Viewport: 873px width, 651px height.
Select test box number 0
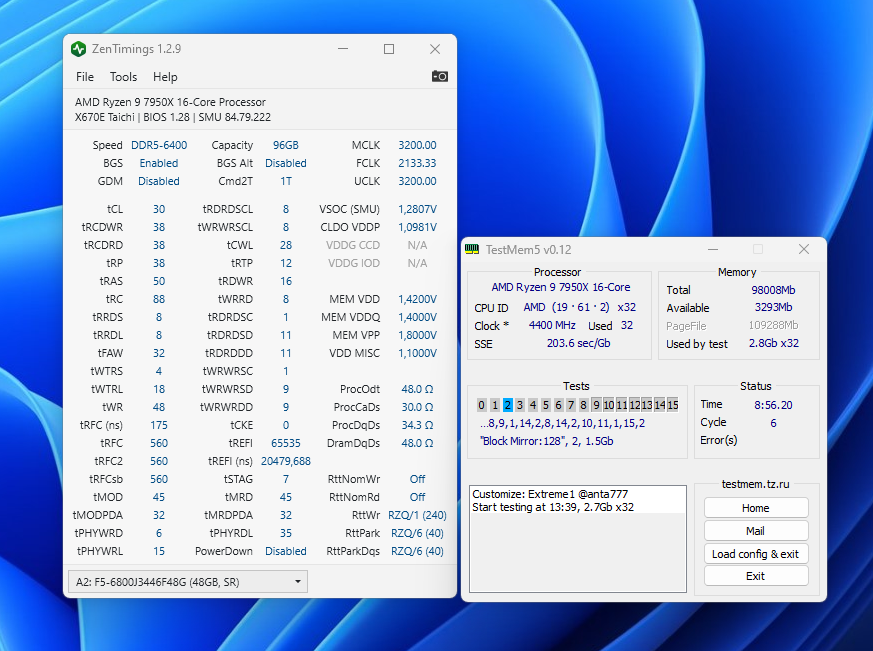click(482, 405)
